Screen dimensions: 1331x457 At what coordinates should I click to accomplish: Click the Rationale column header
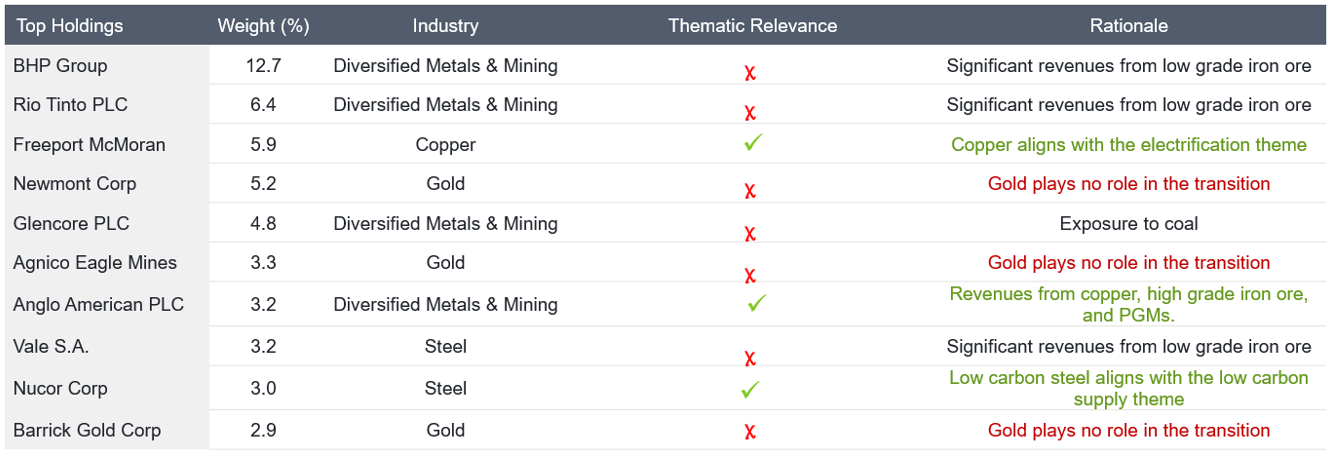[1128, 26]
